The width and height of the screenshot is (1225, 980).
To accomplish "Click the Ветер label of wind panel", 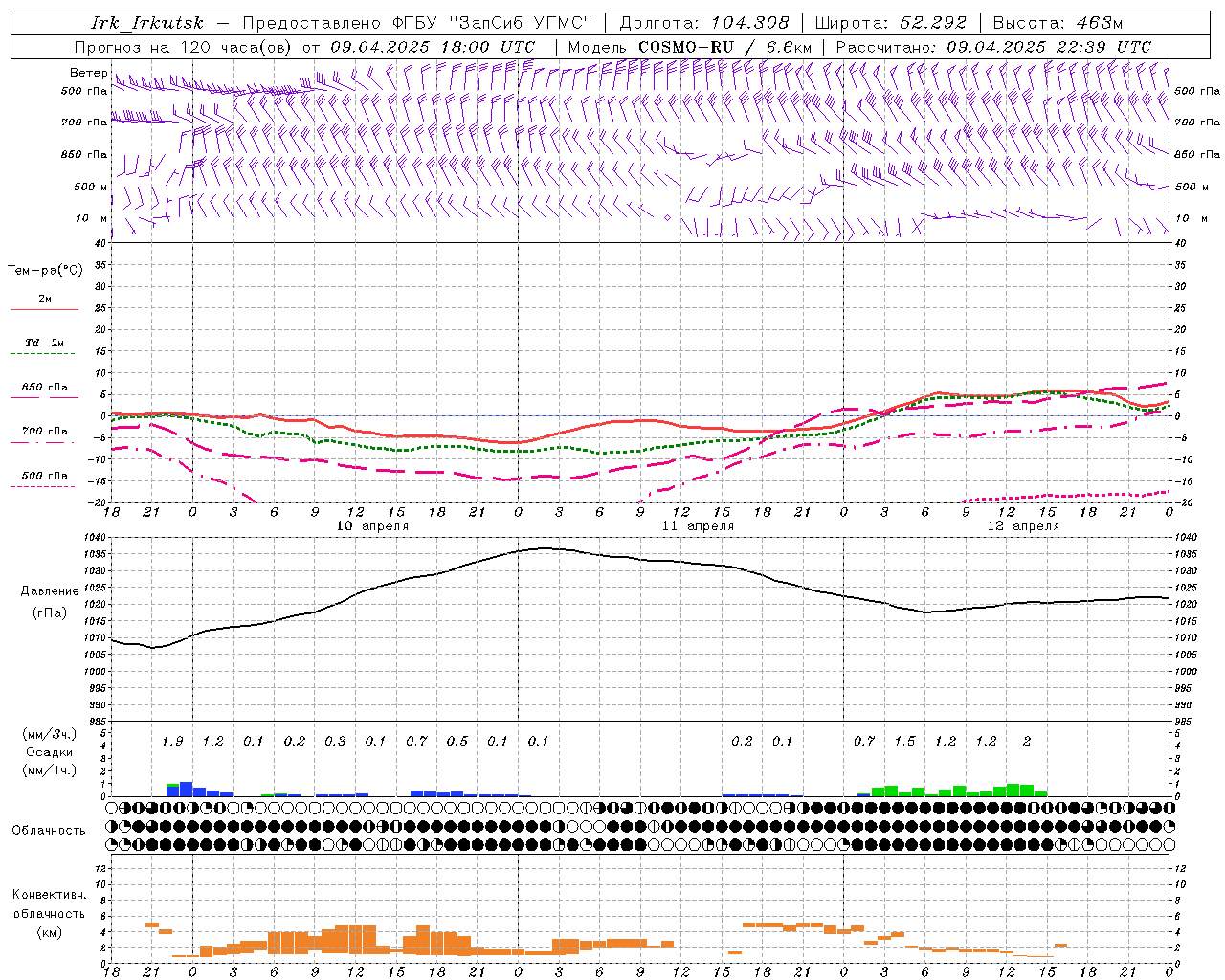I will coord(89,73).
